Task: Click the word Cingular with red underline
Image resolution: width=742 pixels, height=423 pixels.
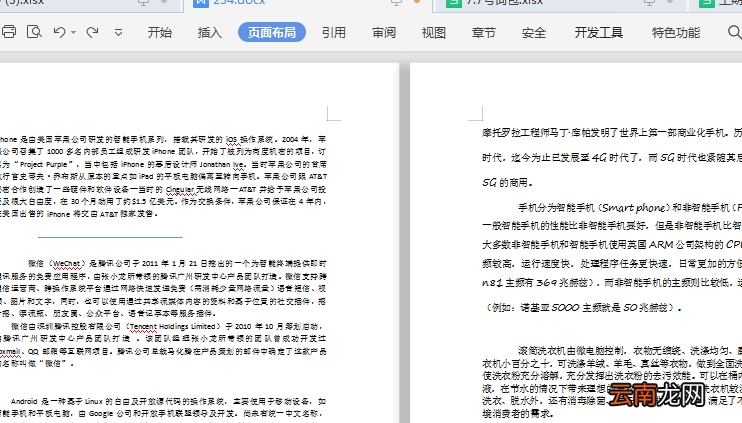Action: pyautogui.click(x=180, y=189)
